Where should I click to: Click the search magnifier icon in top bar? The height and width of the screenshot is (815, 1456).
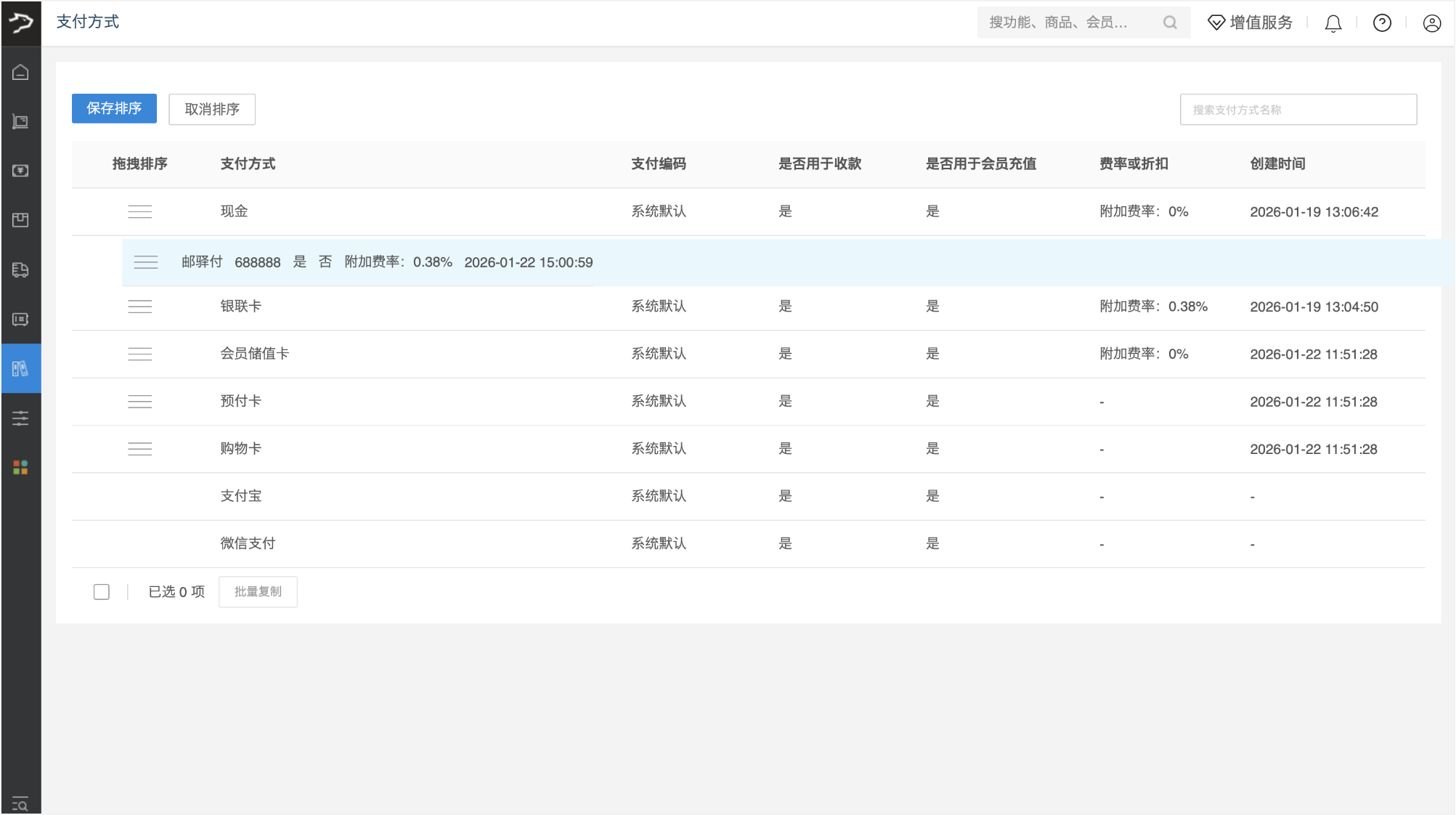click(x=1169, y=23)
